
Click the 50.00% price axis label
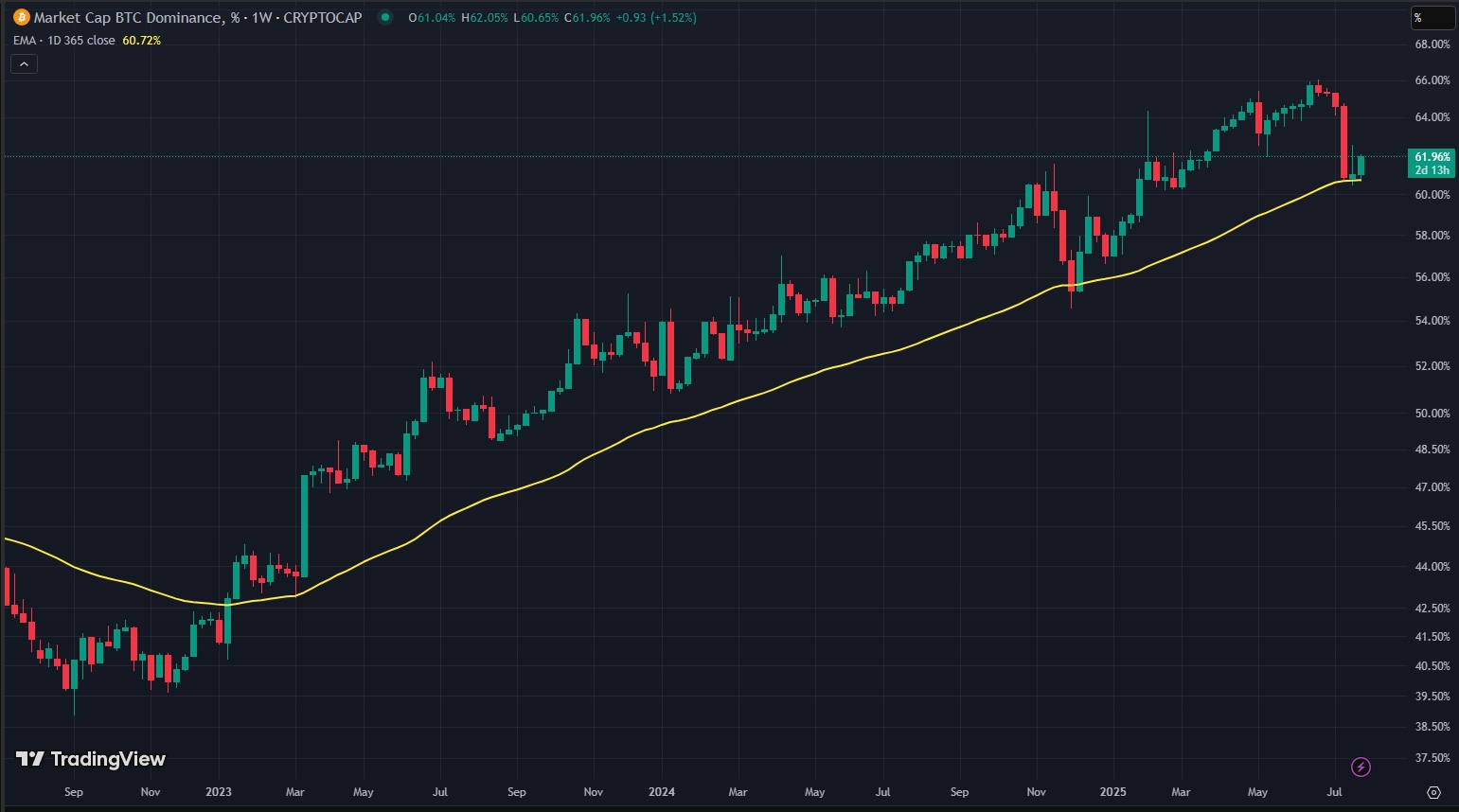pyautogui.click(x=1432, y=414)
